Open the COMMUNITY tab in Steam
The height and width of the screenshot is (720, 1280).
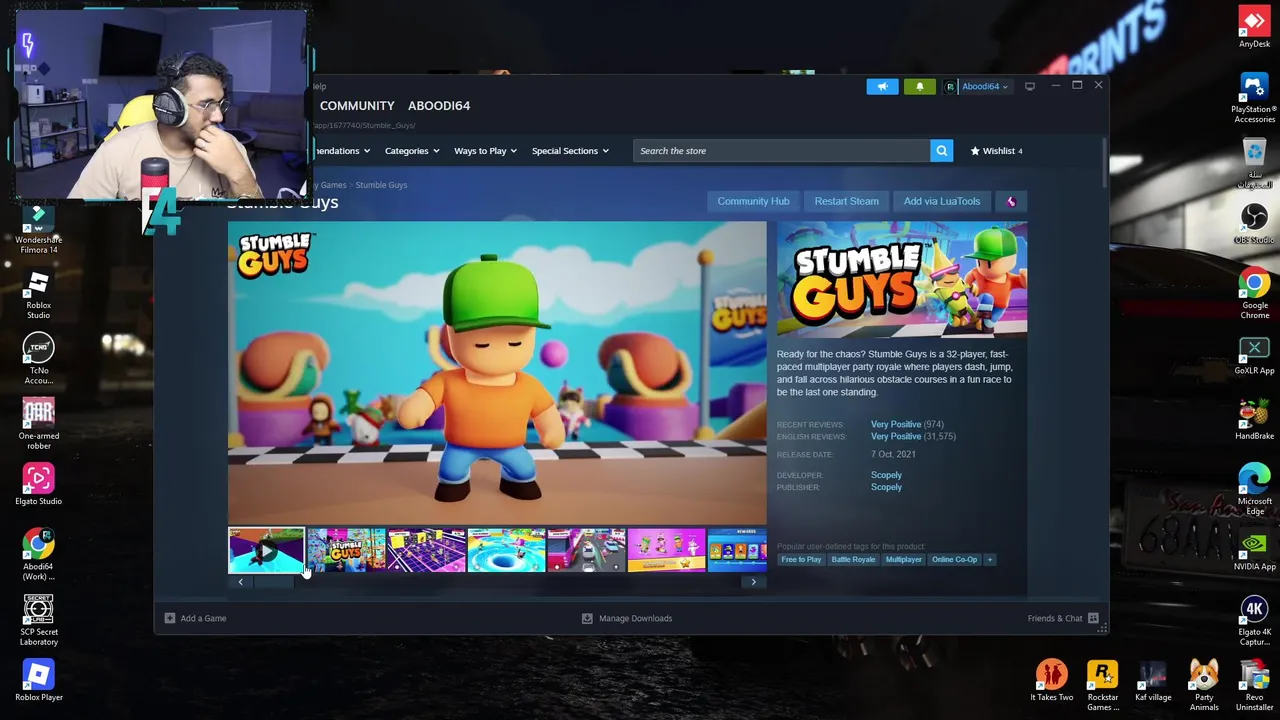[x=357, y=105]
